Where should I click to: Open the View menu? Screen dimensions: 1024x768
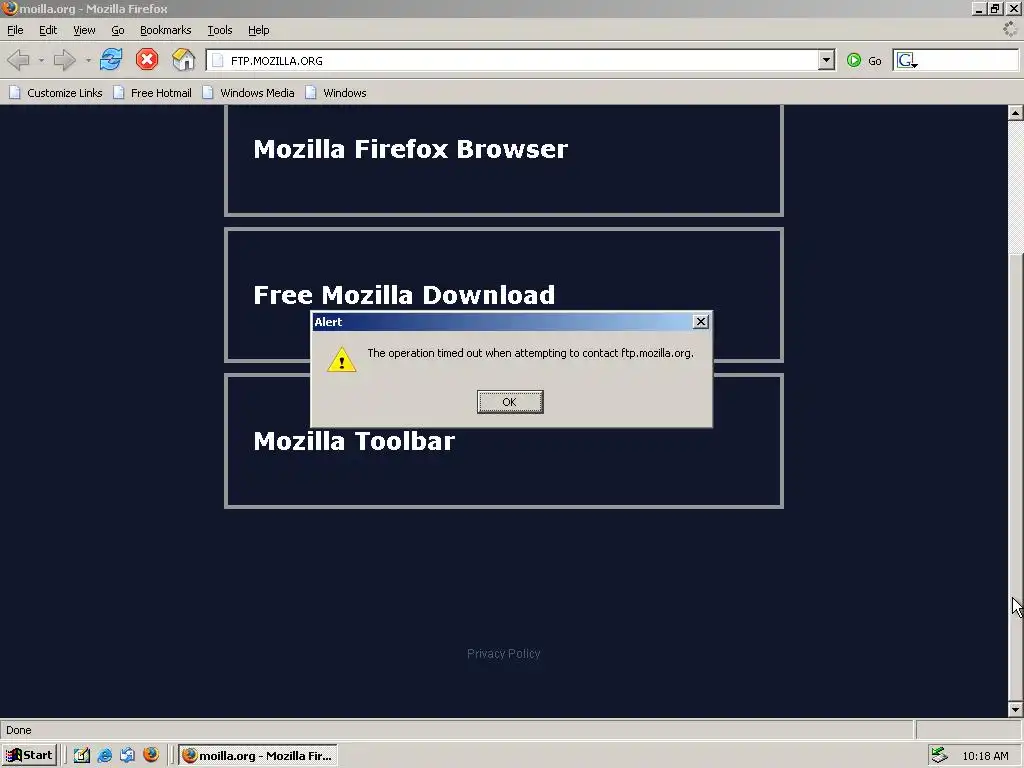click(84, 30)
